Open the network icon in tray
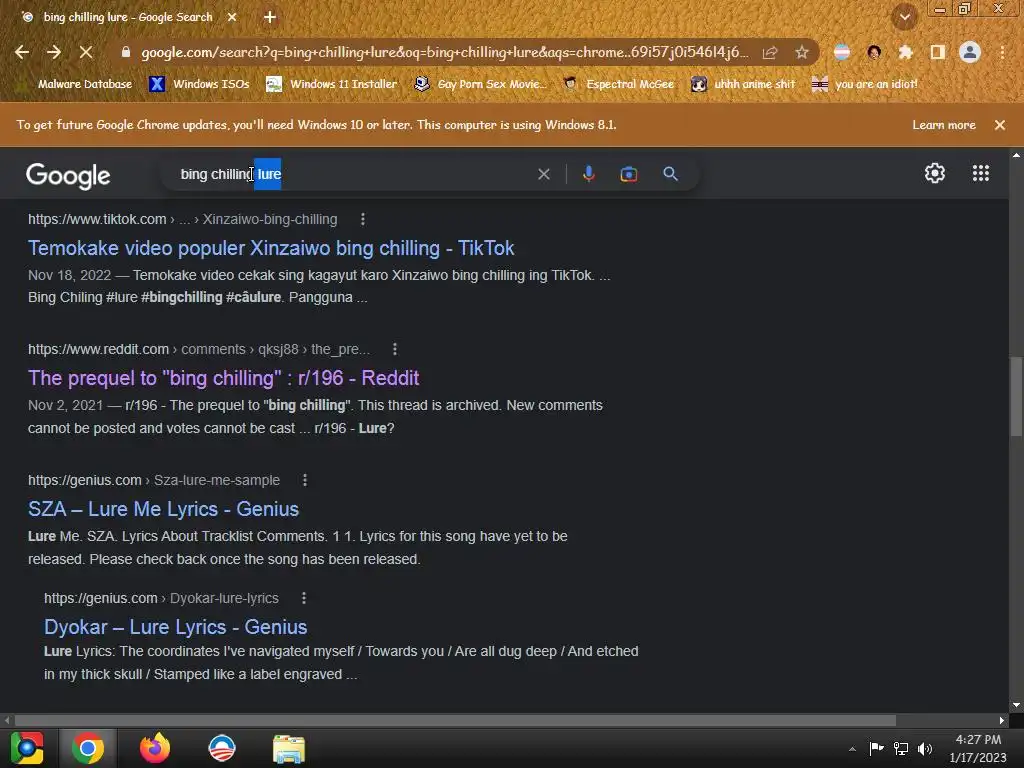 pyautogui.click(x=901, y=749)
